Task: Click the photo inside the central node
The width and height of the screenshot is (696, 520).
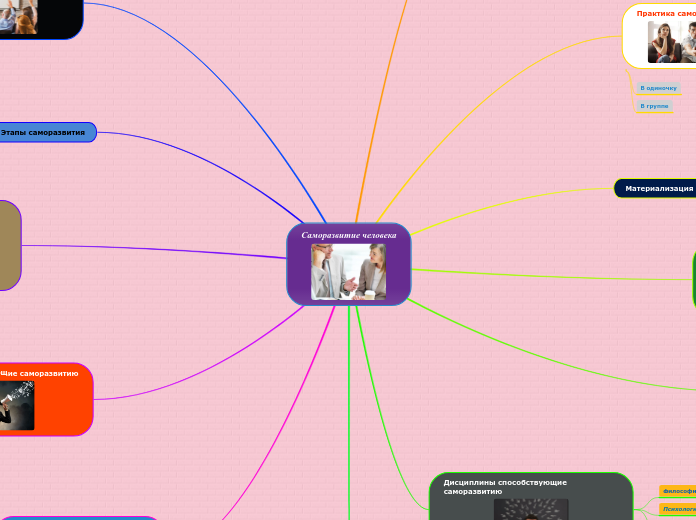Action: coord(348,272)
